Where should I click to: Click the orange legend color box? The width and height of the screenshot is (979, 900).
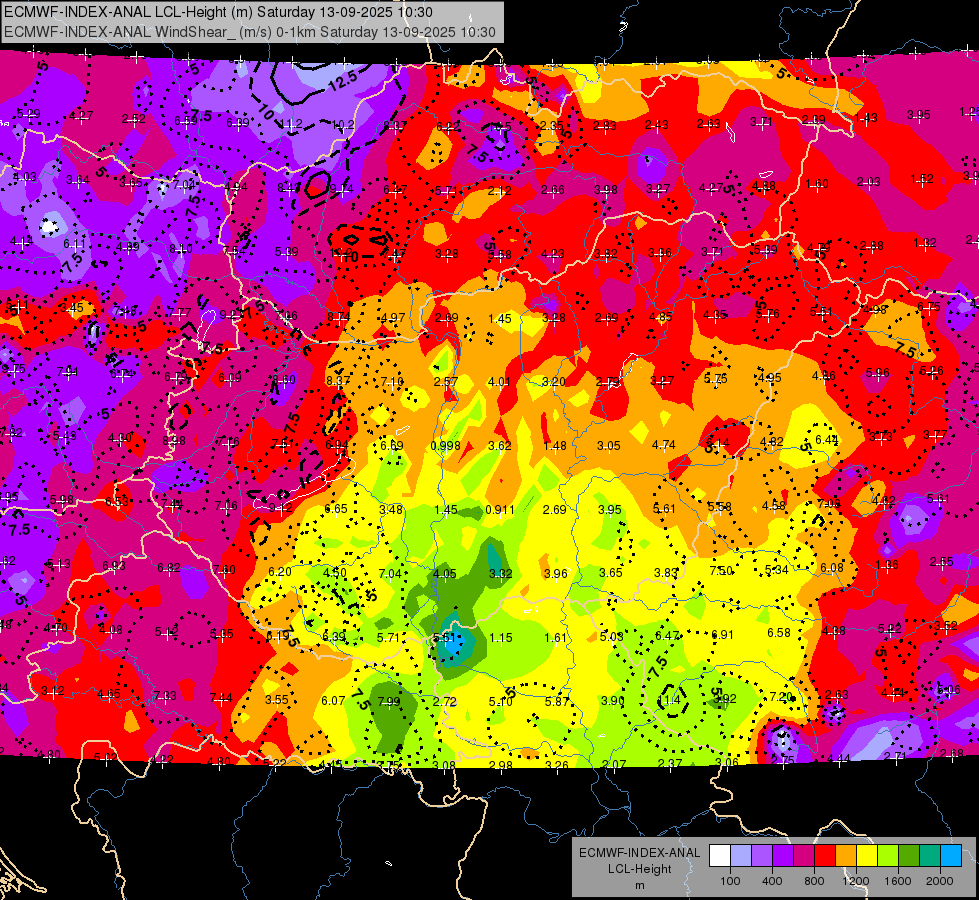pos(846,856)
